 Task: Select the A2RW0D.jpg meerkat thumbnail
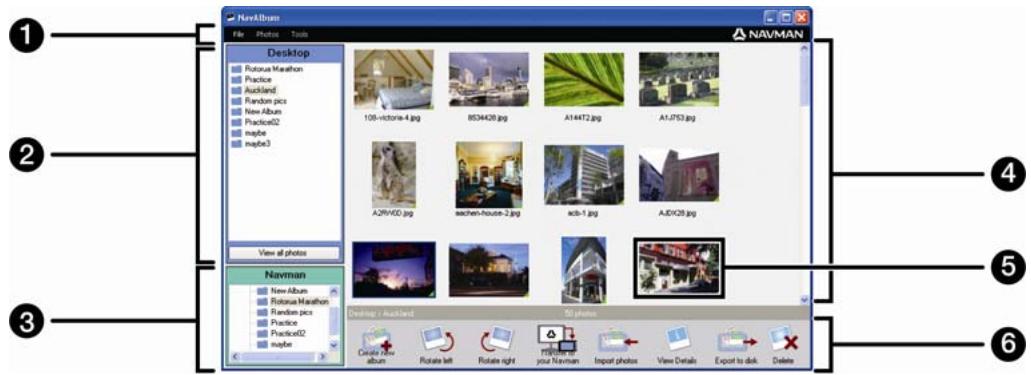click(x=394, y=174)
